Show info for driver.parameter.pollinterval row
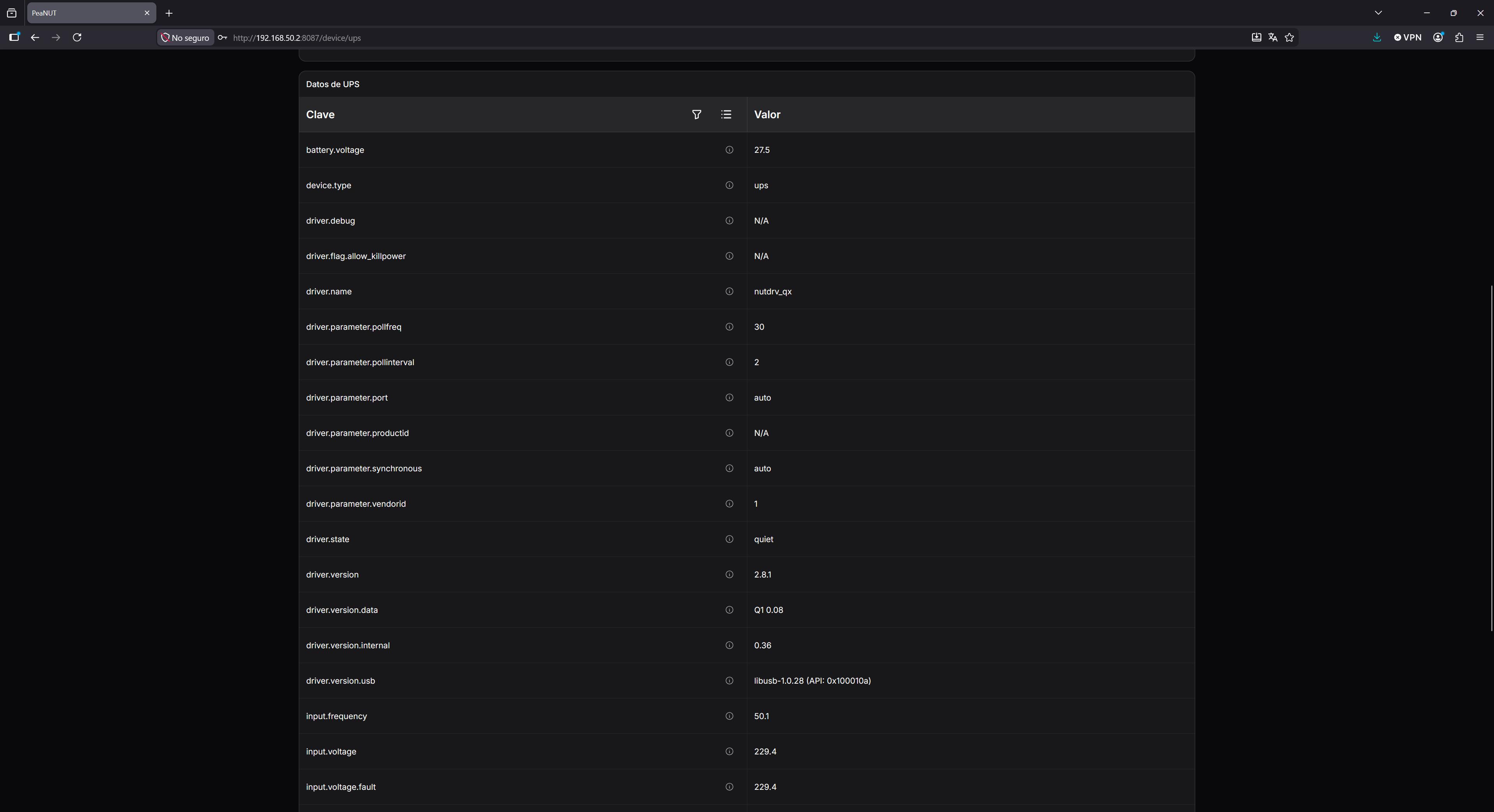Viewport: 1494px width, 812px height. (729, 362)
